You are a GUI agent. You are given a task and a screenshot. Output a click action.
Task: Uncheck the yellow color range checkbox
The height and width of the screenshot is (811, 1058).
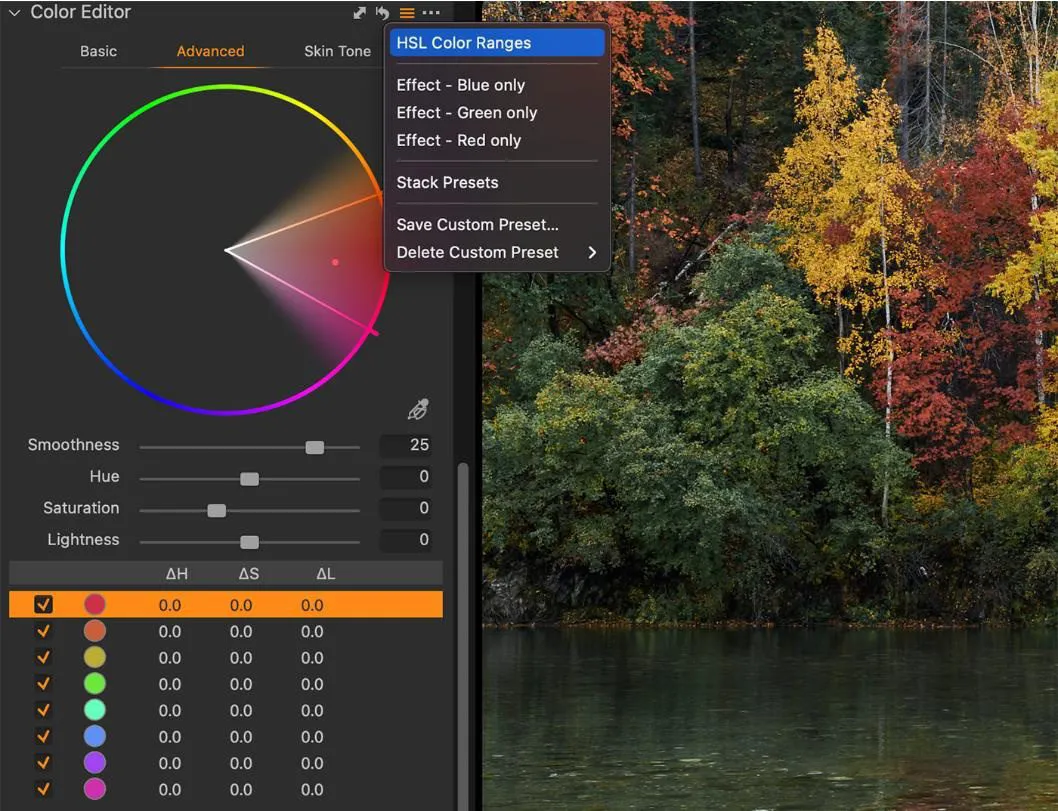(x=43, y=657)
